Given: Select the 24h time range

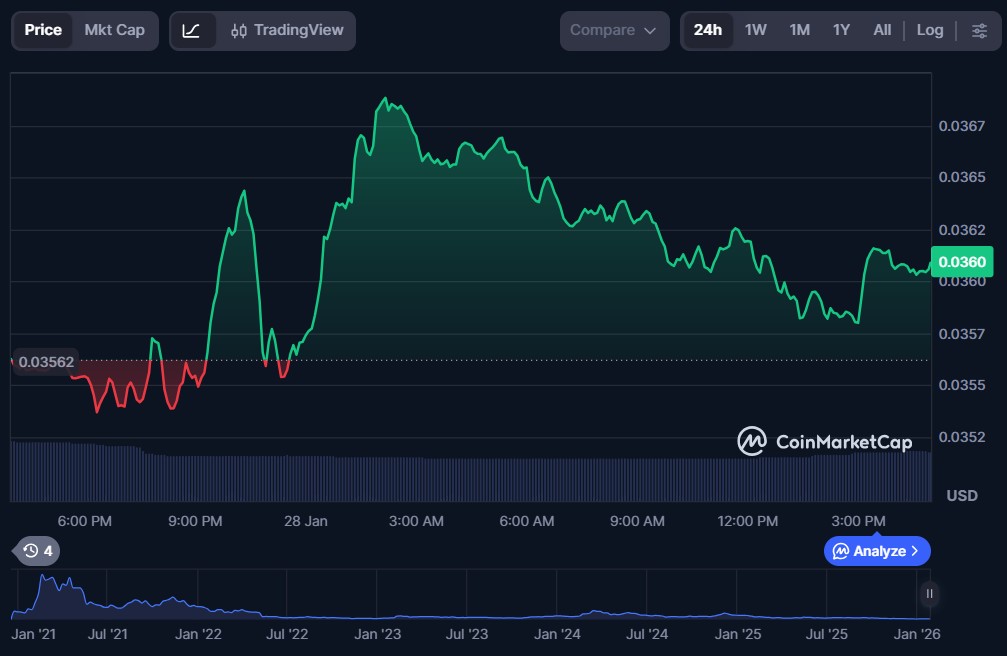Looking at the screenshot, I should pyautogui.click(x=708, y=30).
